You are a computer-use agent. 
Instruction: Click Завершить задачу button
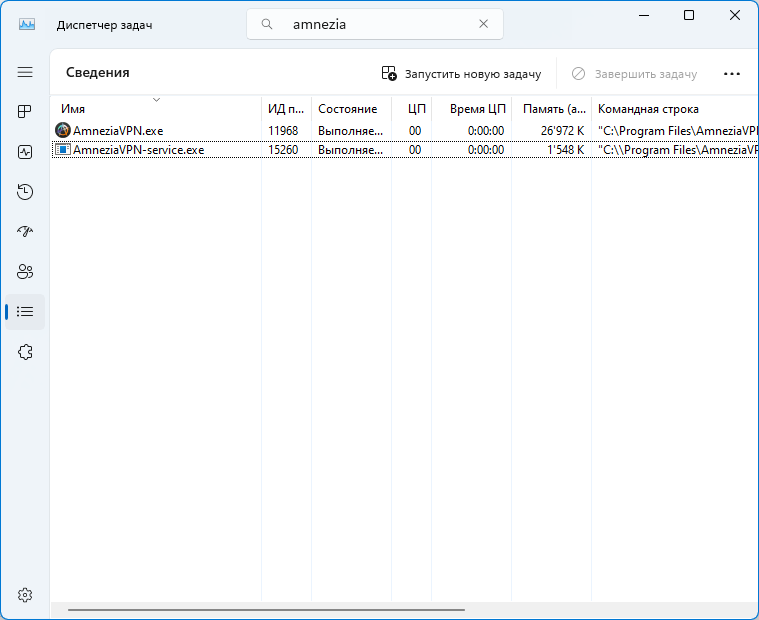[x=634, y=74]
